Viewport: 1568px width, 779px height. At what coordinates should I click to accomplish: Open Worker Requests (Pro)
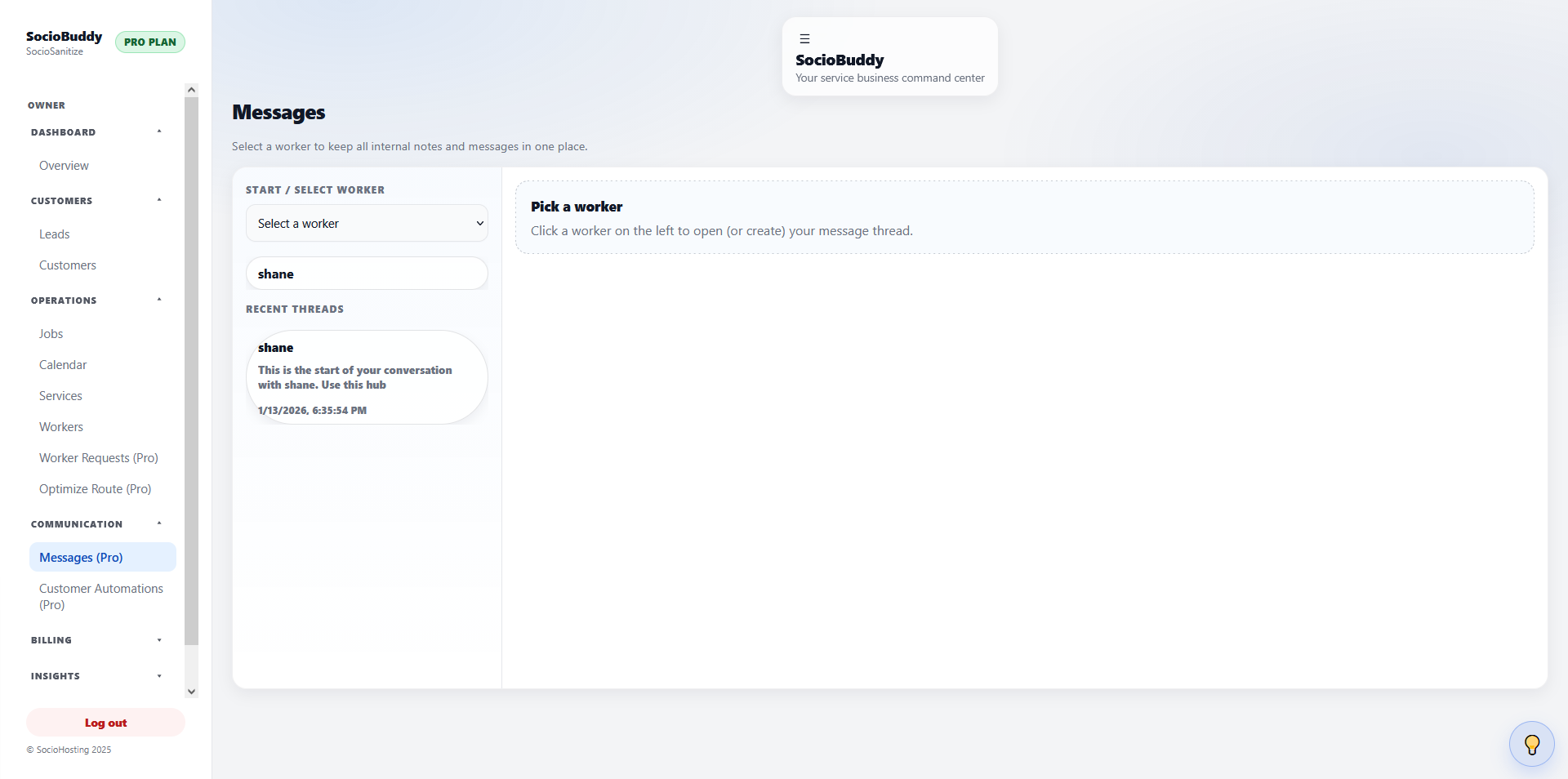pos(98,457)
